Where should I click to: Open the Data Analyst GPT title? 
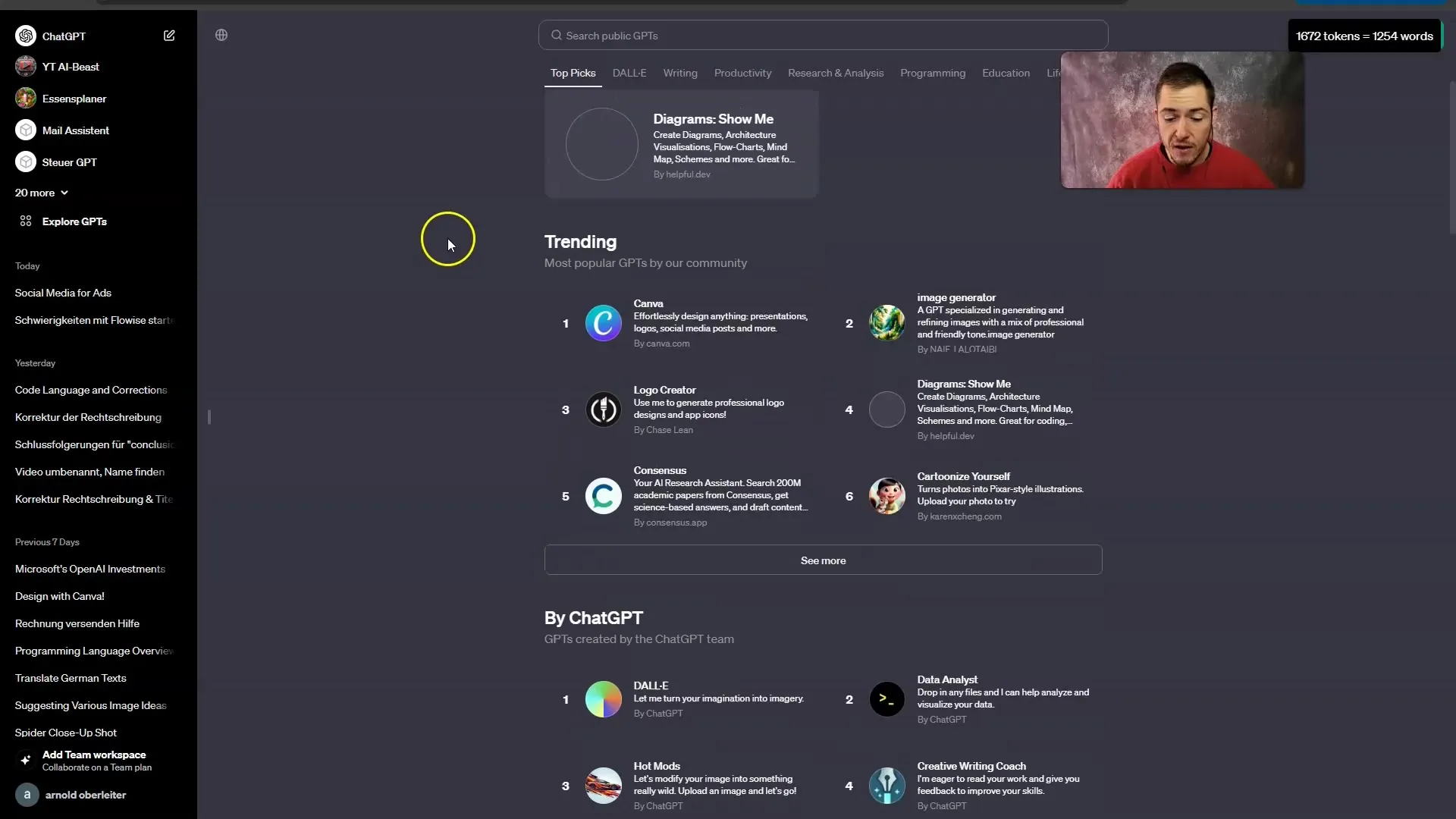(x=947, y=679)
